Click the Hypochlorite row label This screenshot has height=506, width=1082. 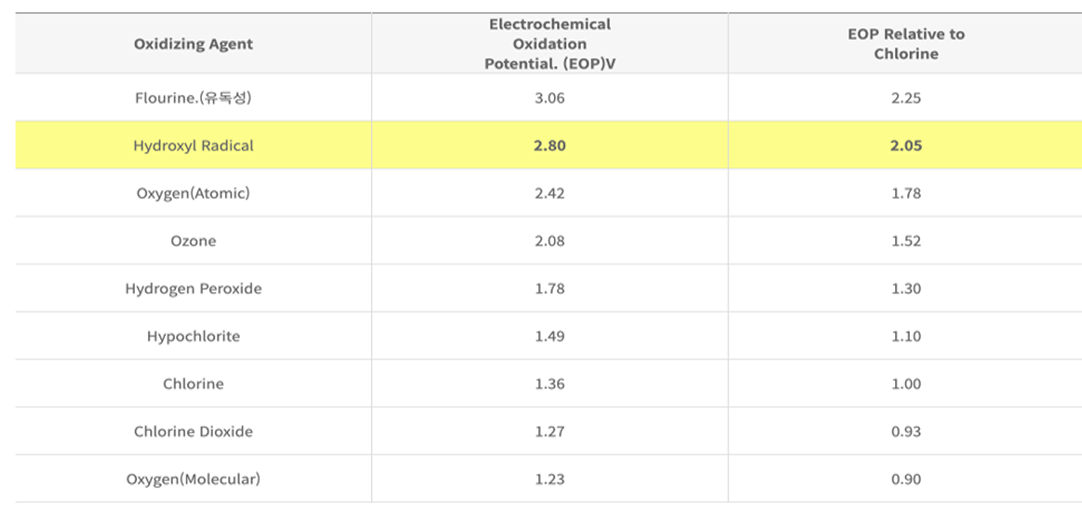click(193, 337)
